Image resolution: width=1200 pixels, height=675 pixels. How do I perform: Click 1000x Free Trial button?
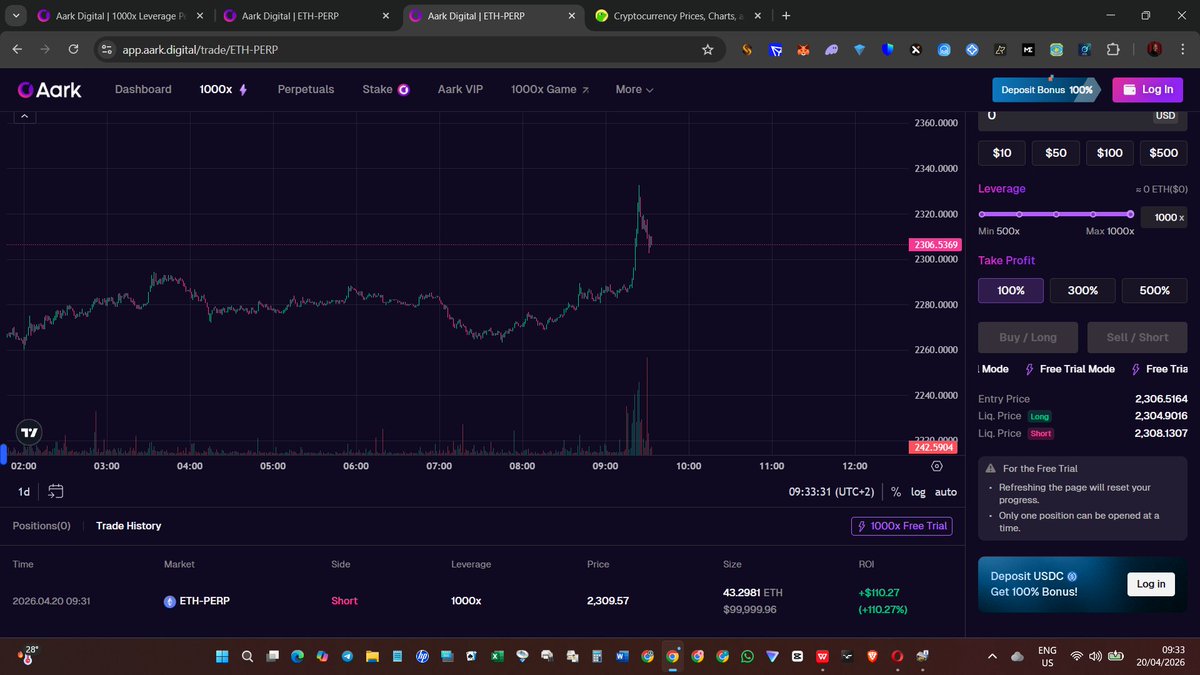[901, 526]
